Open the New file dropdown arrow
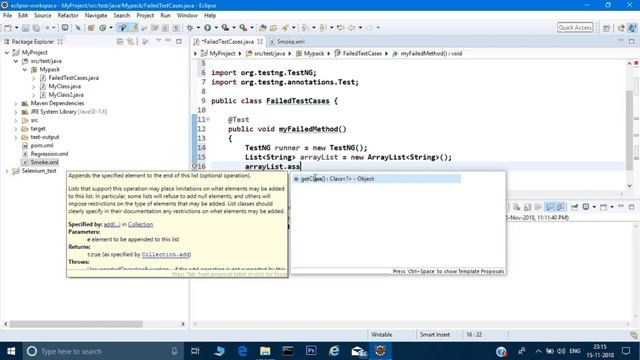Screen dimensions: 640x360 (16, 28)
